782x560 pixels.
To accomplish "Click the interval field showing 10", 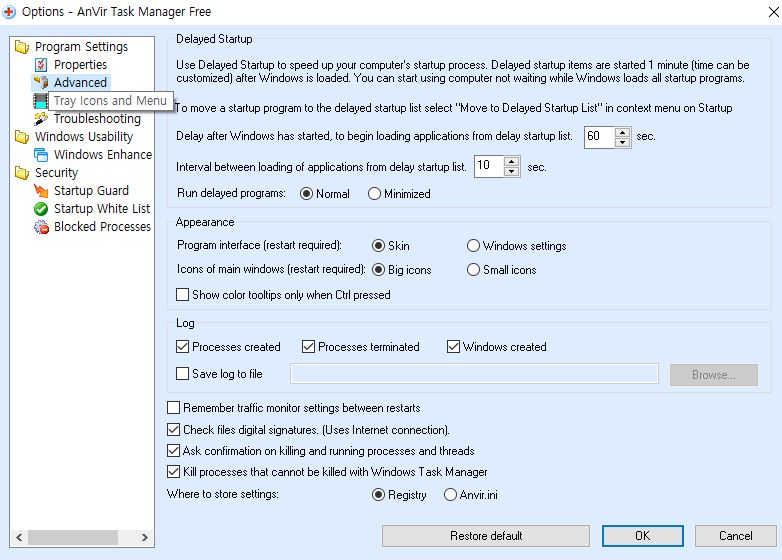I will 489,167.
